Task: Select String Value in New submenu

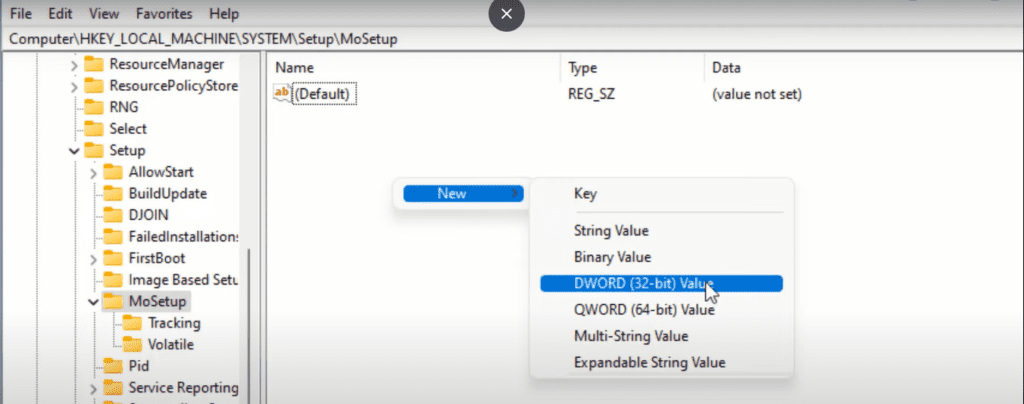Action: click(611, 231)
